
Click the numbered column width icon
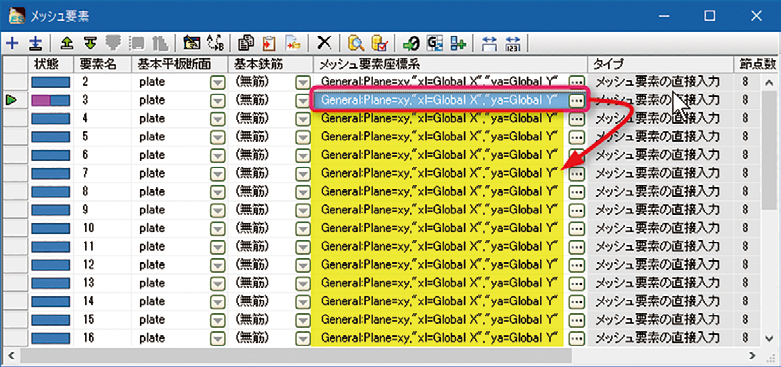point(513,43)
